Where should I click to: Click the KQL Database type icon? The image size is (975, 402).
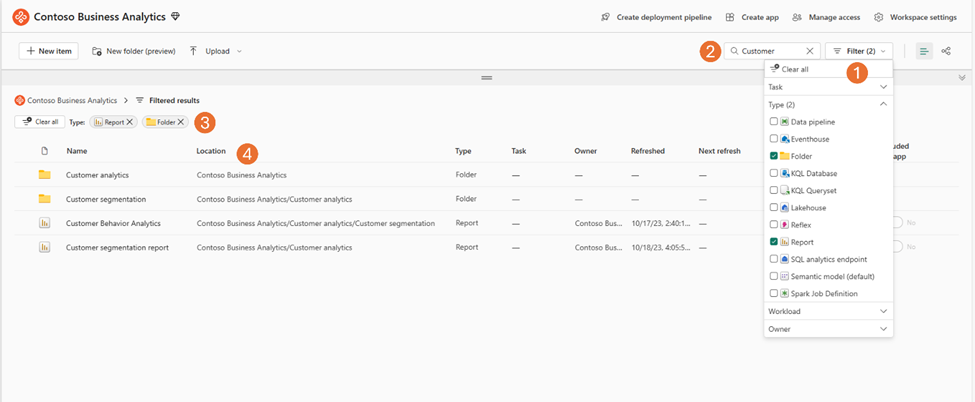click(x=785, y=173)
